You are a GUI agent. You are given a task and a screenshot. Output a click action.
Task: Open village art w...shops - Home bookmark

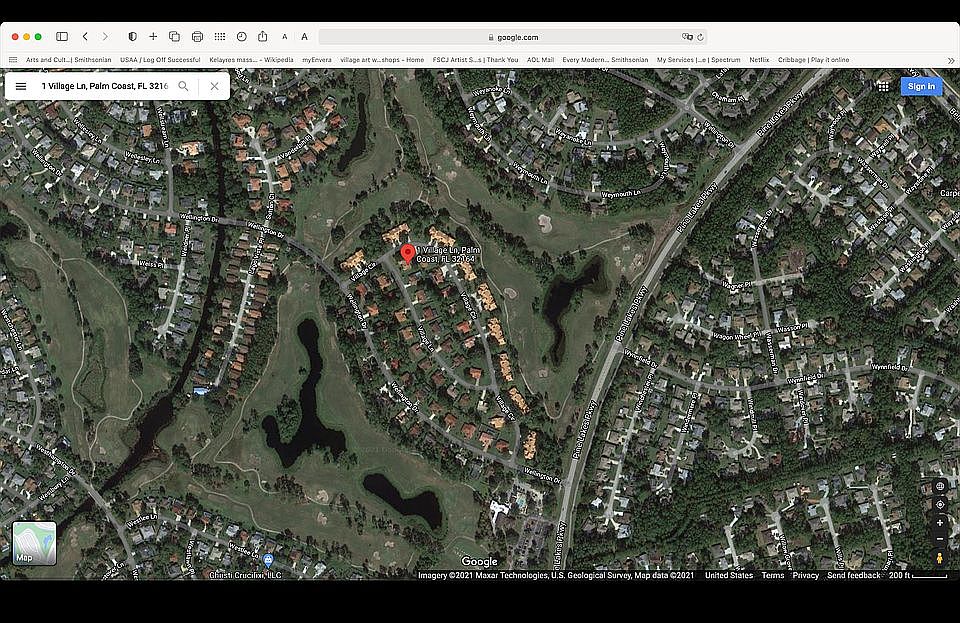[x=382, y=60]
